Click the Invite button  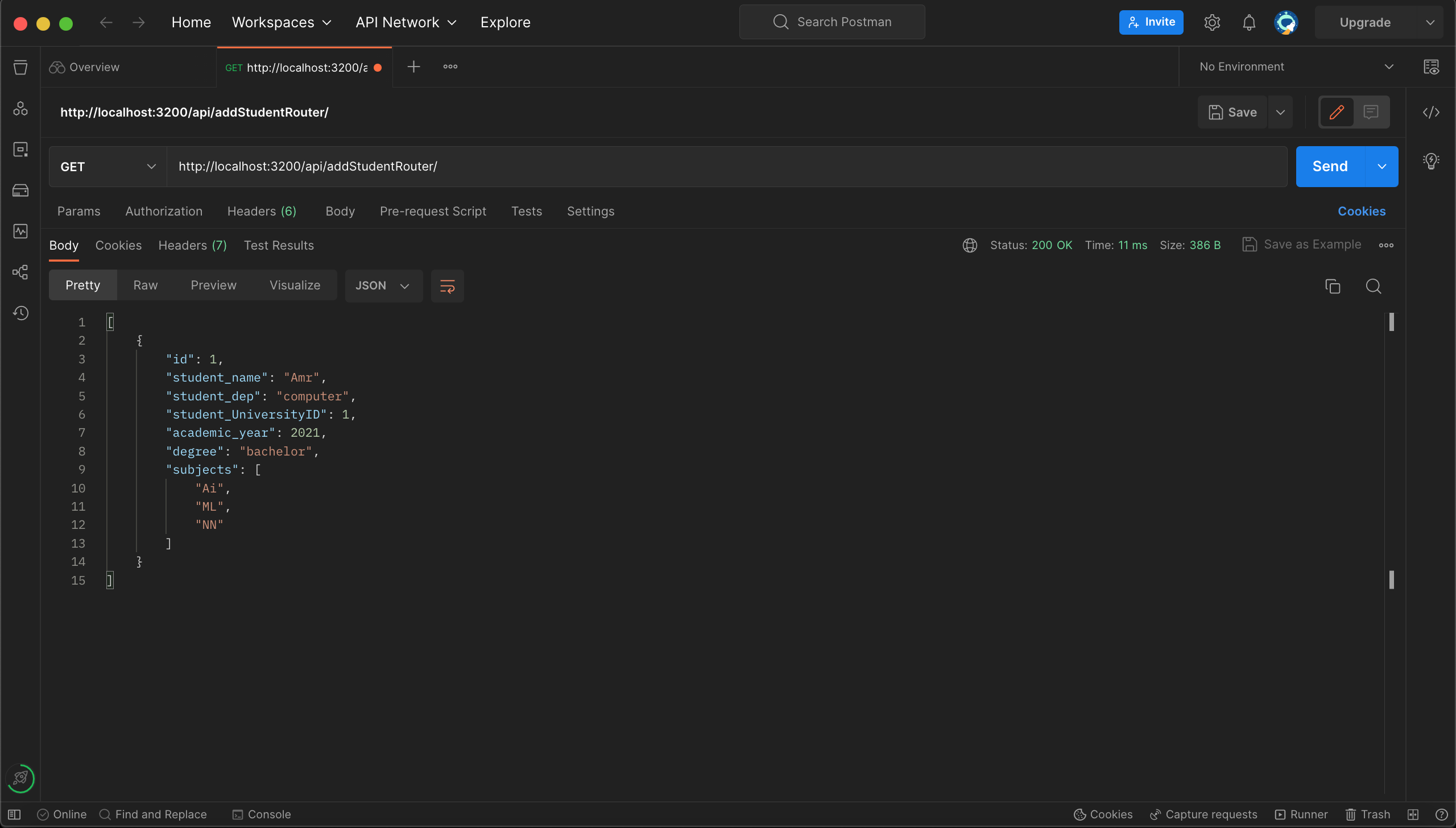pos(1151,22)
